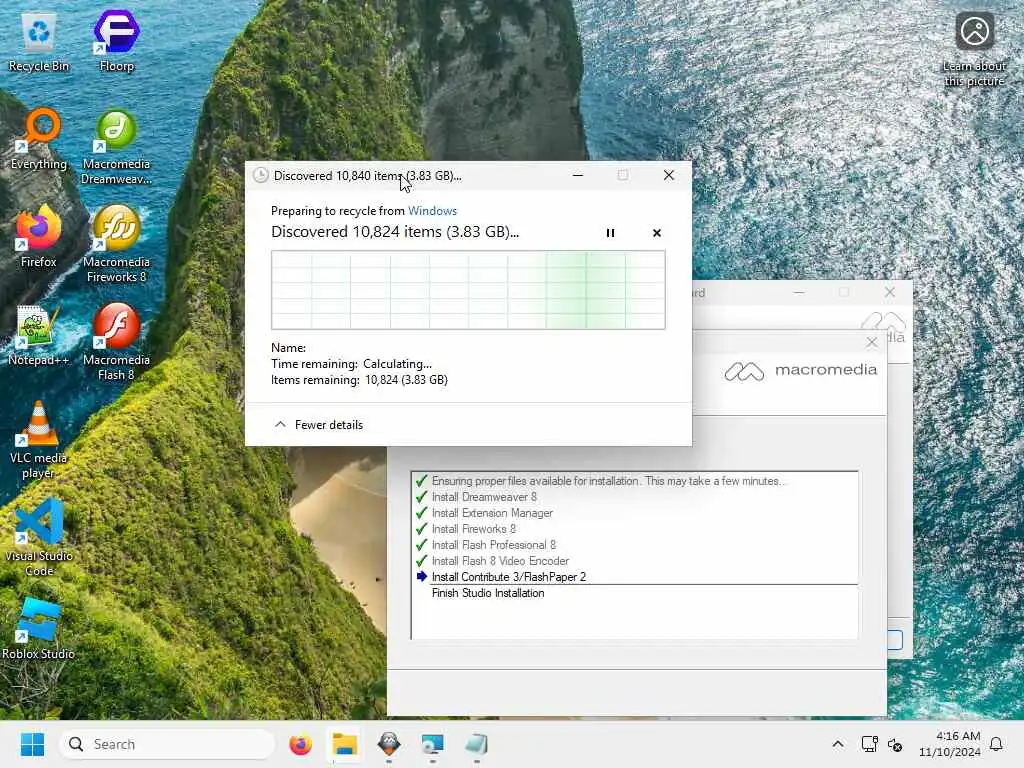1024x768 pixels.
Task: Click Learn about this picture icon
Action: (x=974, y=50)
